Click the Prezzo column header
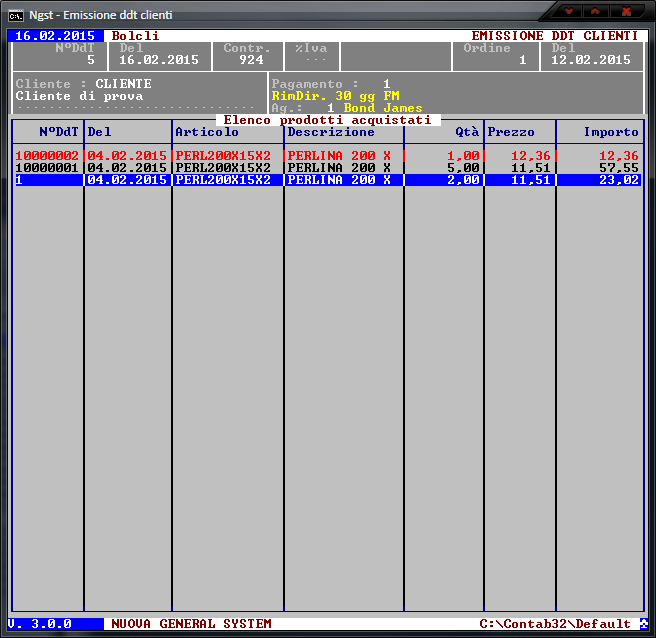Screen dimensions: 656x638 tap(511, 132)
